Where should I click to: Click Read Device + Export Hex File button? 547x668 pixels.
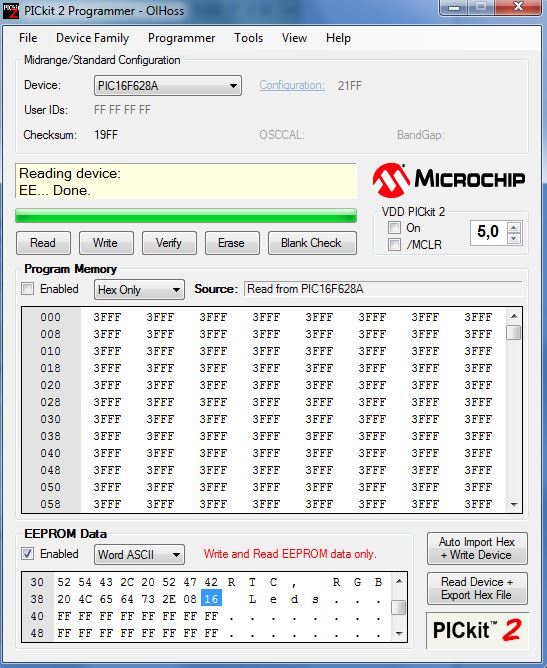(x=477, y=588)
